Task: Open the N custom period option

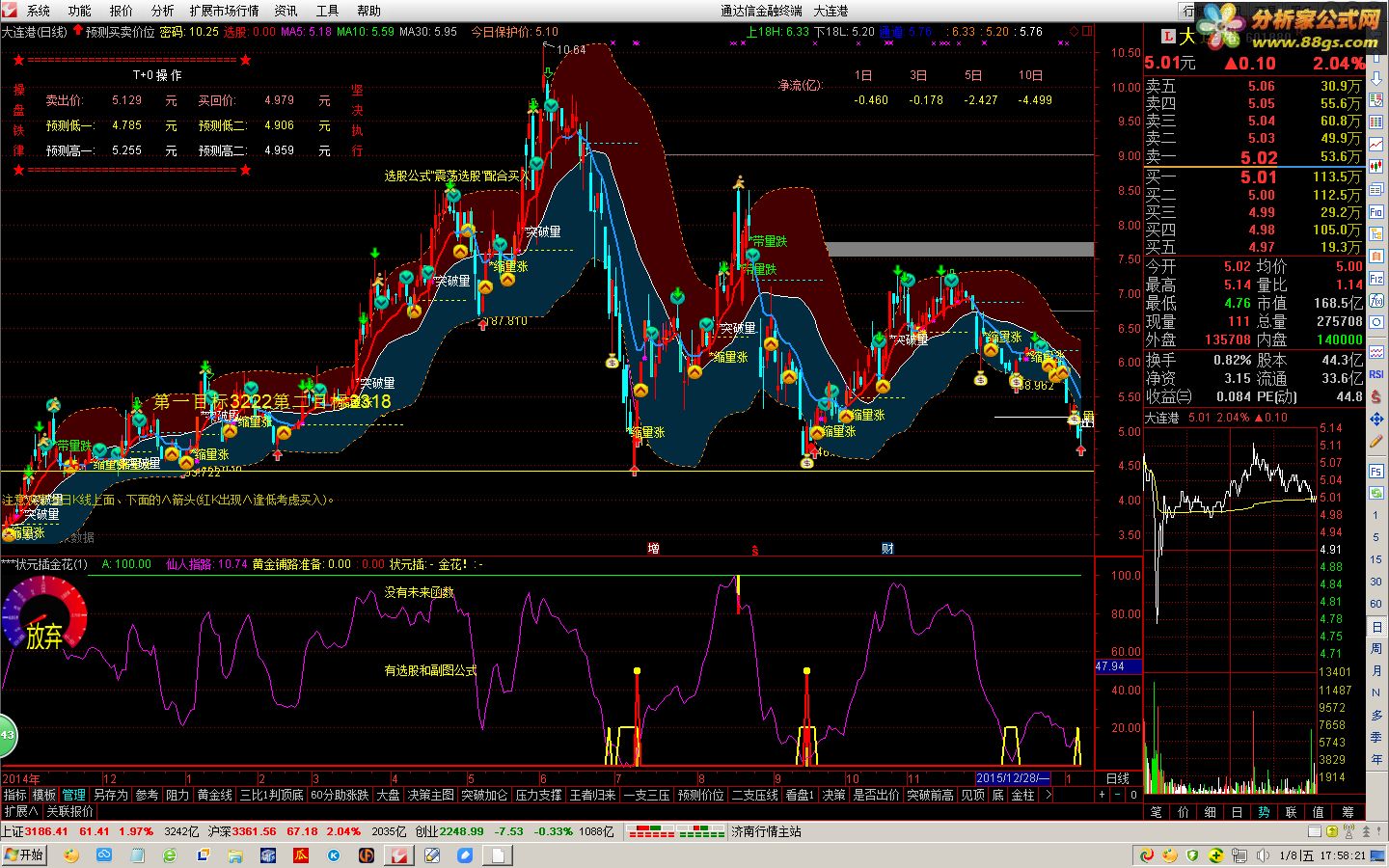Action: click(1376, 692)
